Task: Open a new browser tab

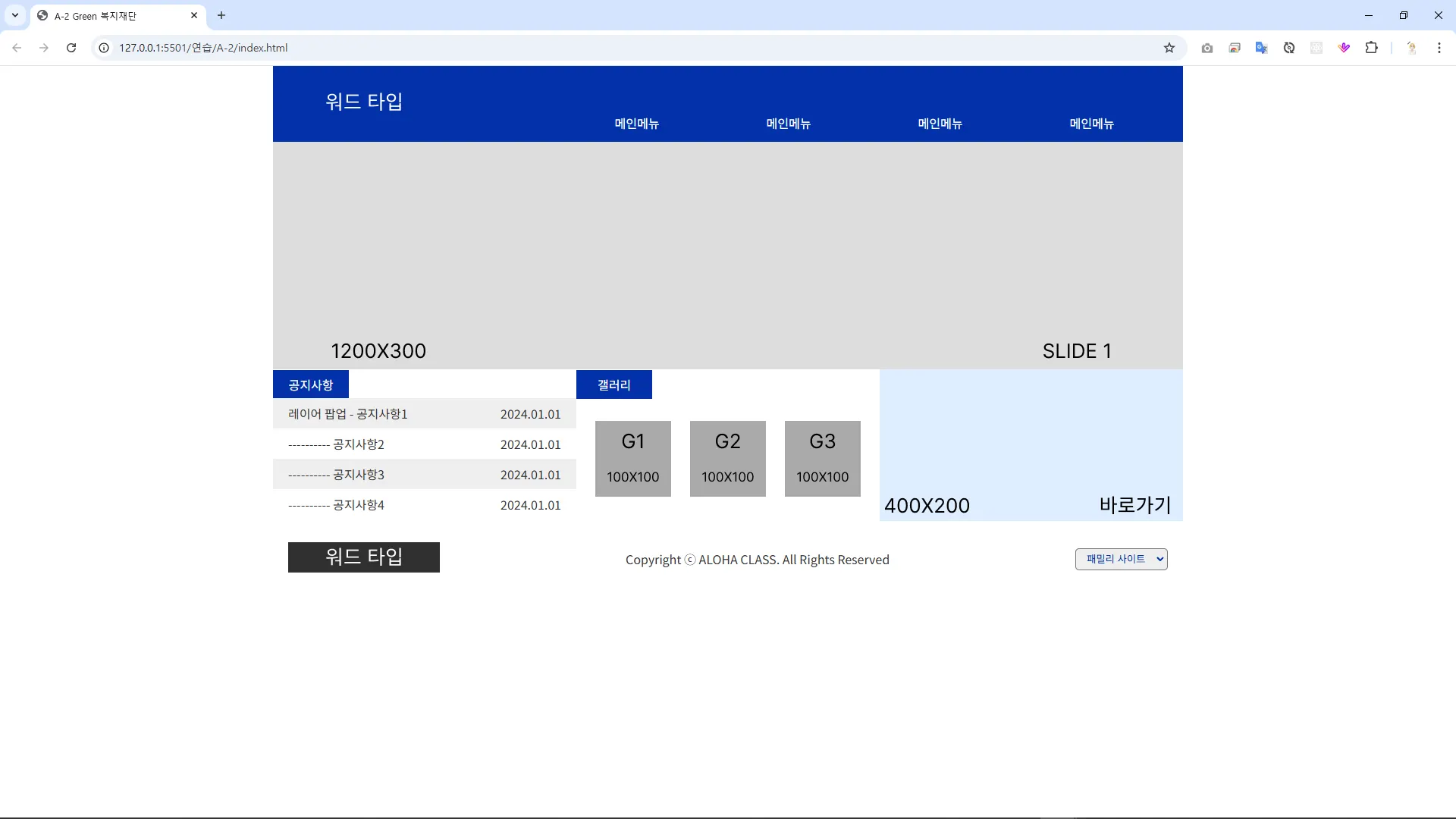Action: click(221, 15)
